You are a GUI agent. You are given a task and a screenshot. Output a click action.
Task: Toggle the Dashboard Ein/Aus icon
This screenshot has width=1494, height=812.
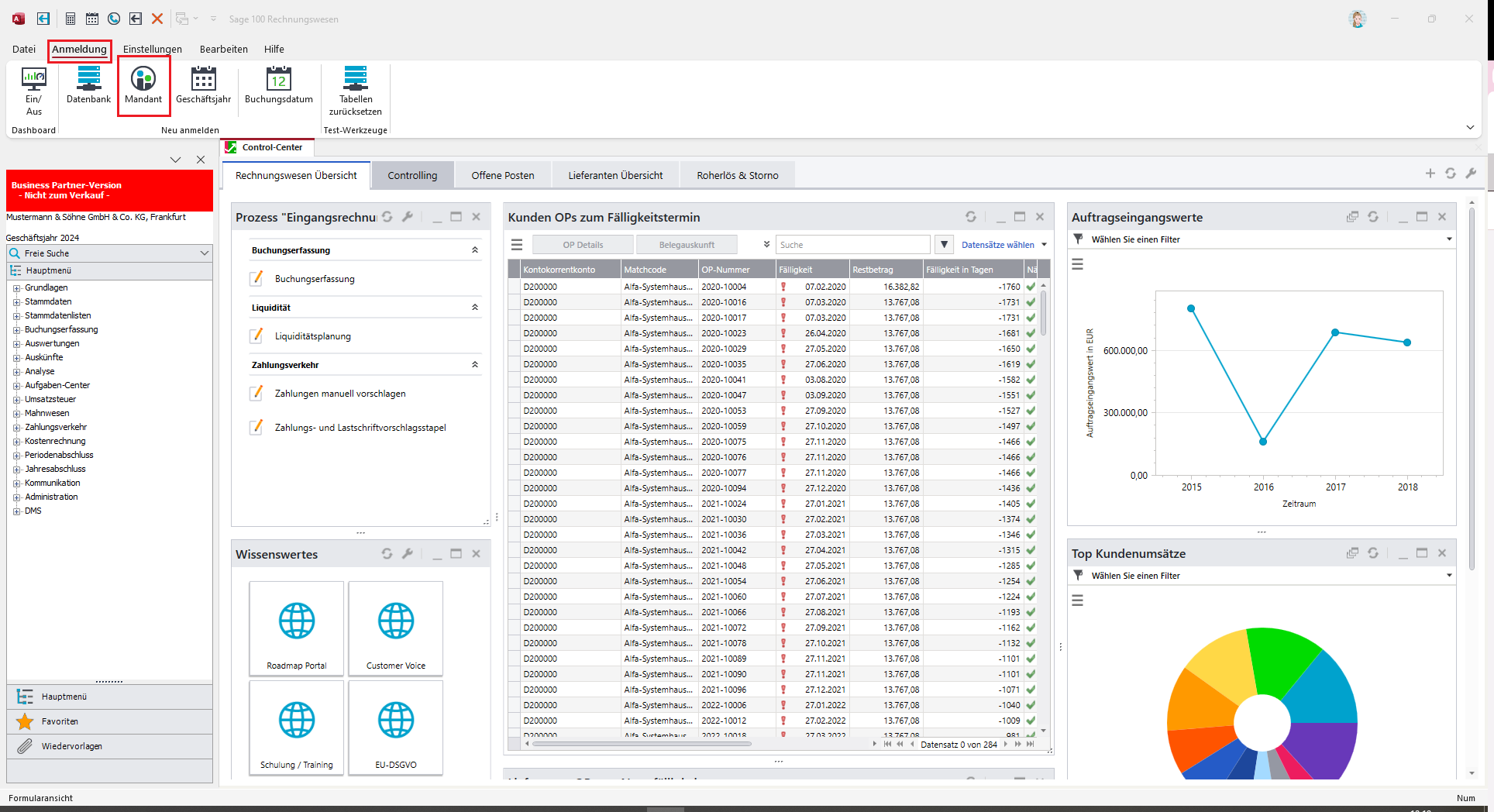pyautogui.click(x=33, y=79)
